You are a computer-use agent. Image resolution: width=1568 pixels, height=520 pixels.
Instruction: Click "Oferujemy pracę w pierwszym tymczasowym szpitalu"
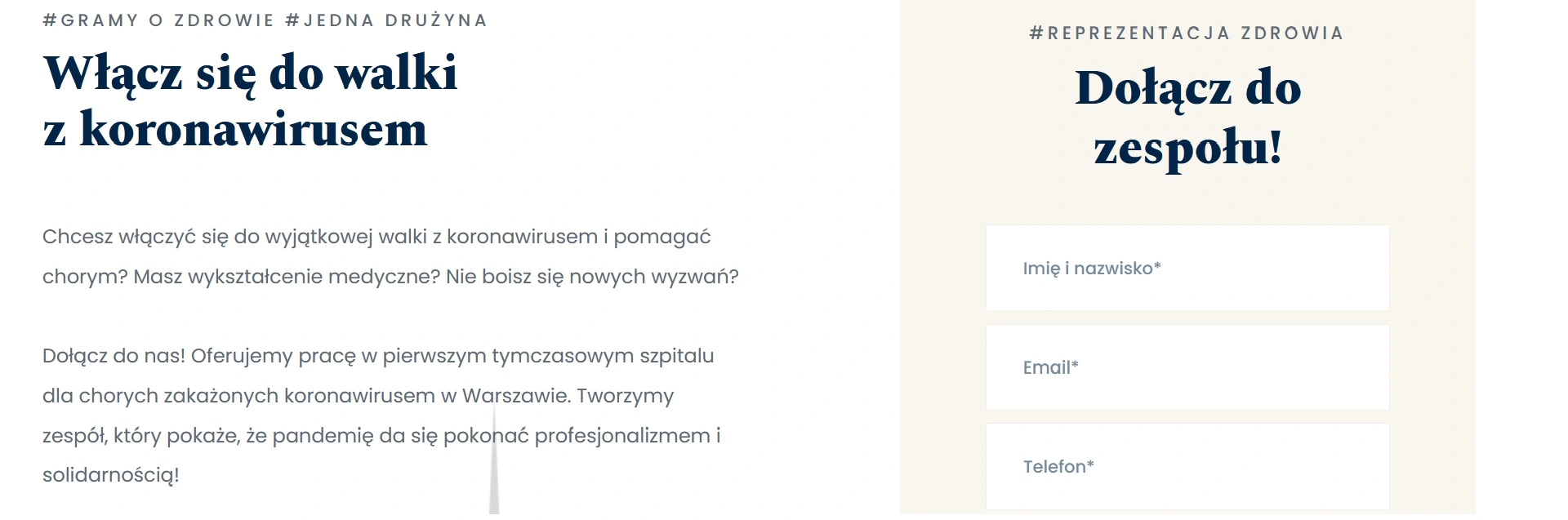click(x=452, y=356)
